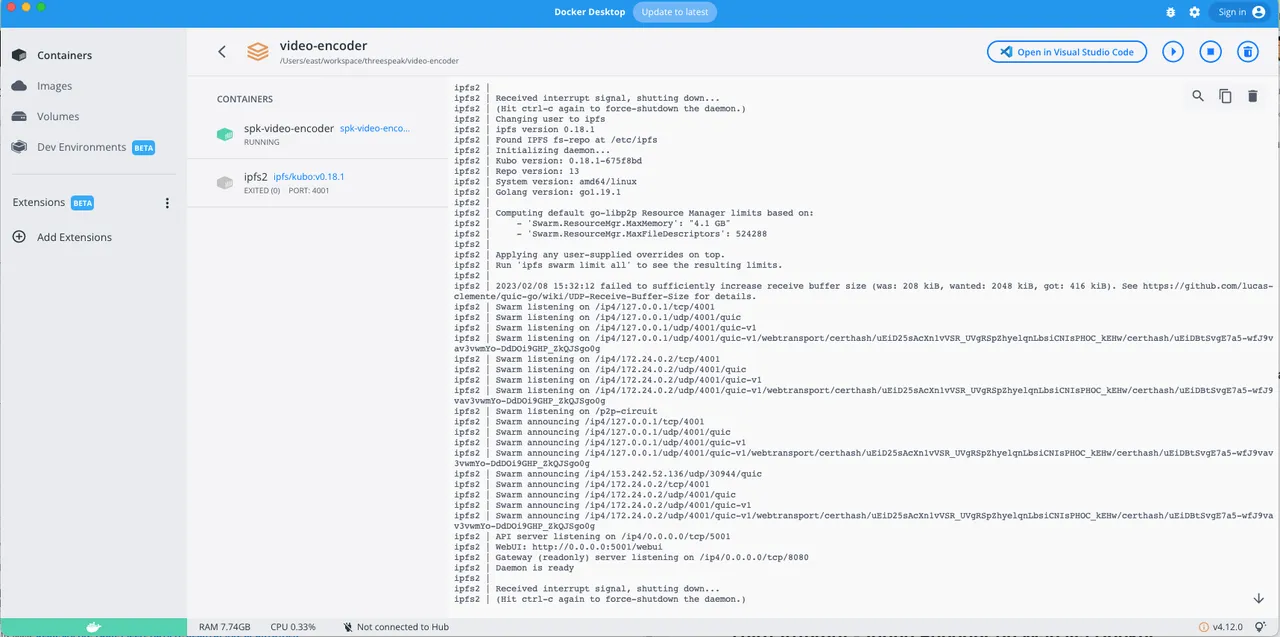This screenshot has height=637, width=1280.
Task: Clear logs with the trash icon
Action: point(1252,96)
